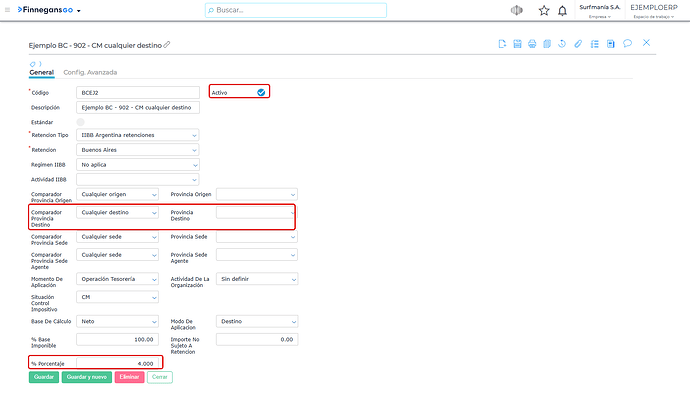690x402 pixels.
Task: Open the Retencion dropdown showing Buenos Aires
Action: 138,150
